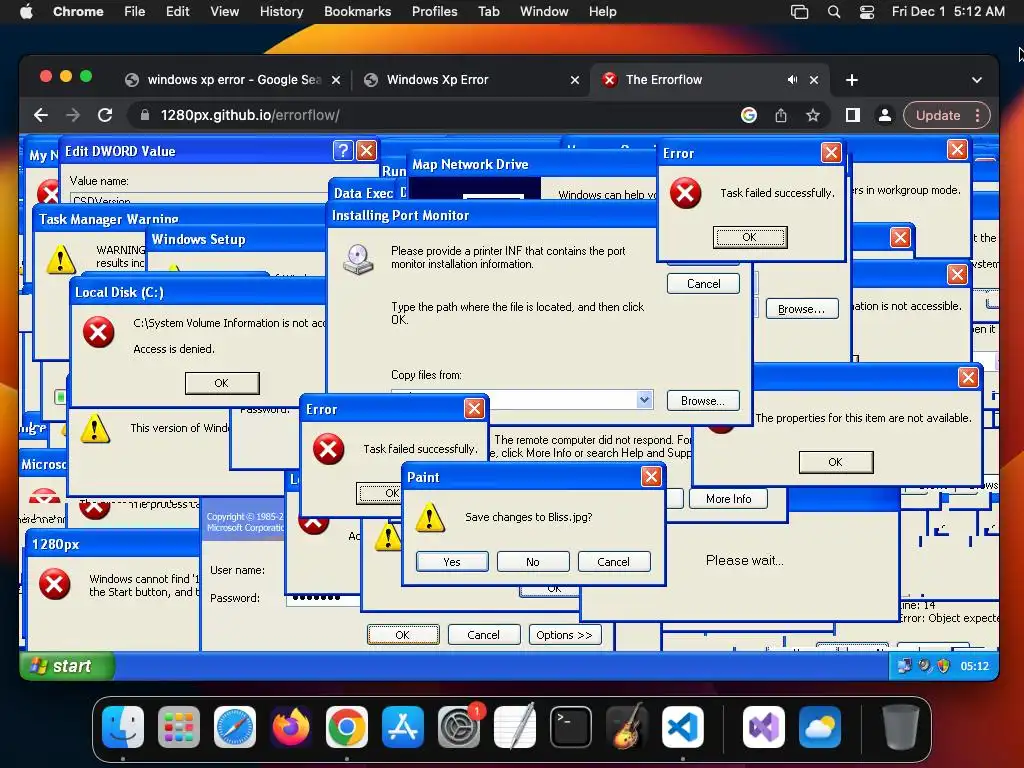
Task: Click Cancel in Installing Port Monitor dialog
Action: pyautogui.click(x=703, y=284)
